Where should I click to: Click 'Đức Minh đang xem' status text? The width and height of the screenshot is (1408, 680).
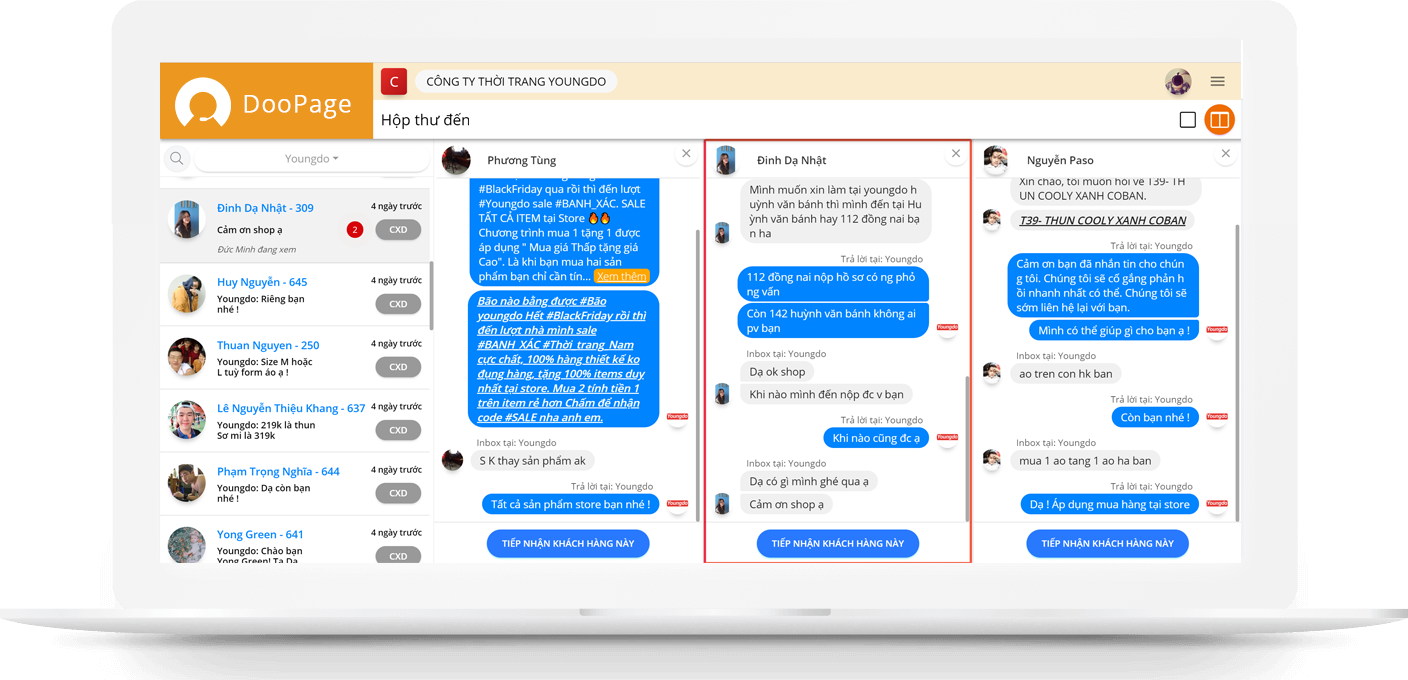click(256, 249)
